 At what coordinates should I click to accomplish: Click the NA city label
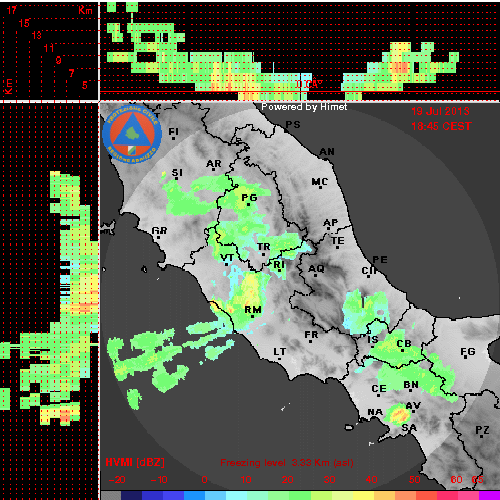(375, 412)
